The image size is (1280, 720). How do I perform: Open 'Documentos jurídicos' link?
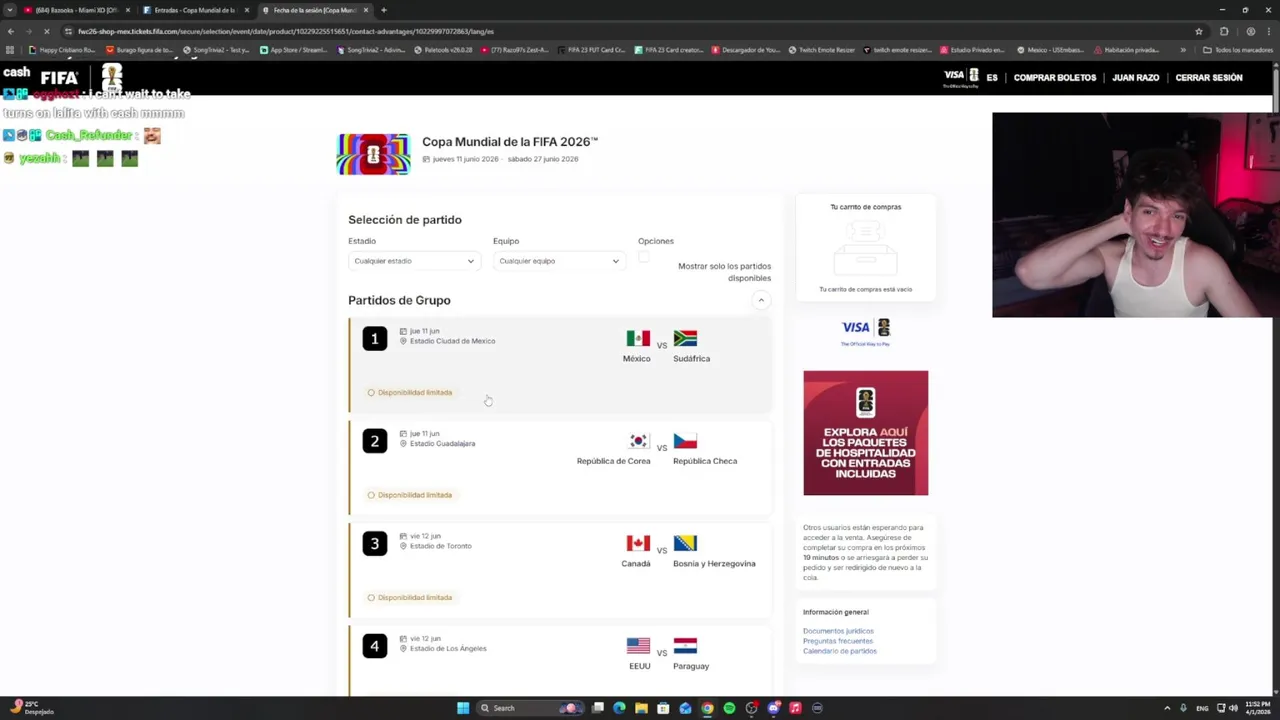pos(838,631)
